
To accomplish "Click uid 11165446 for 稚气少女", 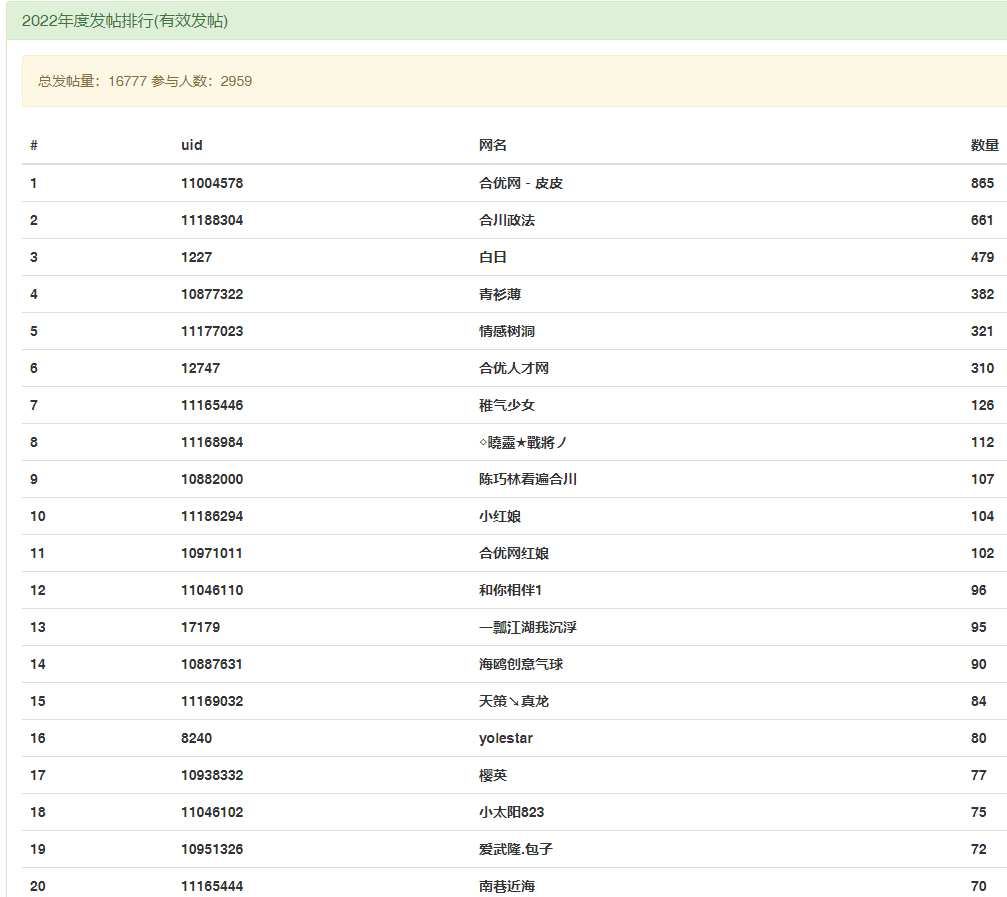I will 212,405.
